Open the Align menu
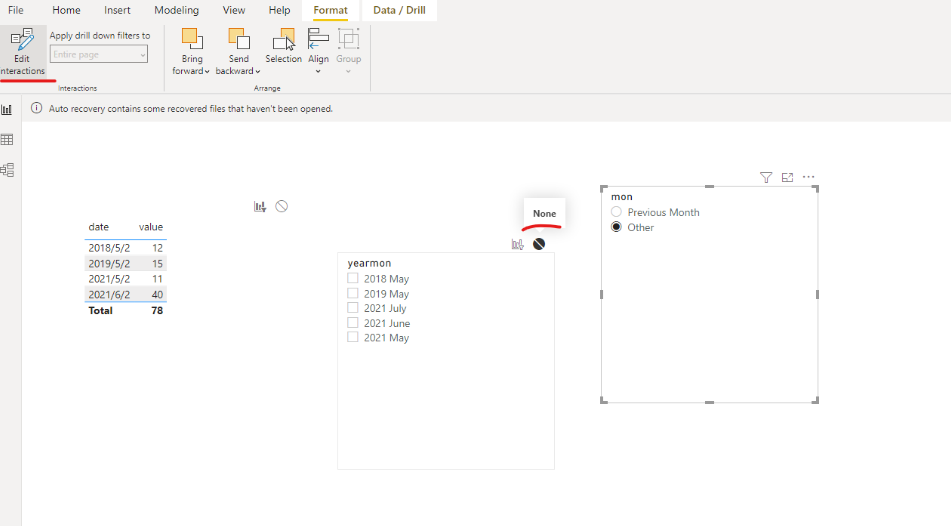This screenshot has width=951, height=526. point(318,52)
